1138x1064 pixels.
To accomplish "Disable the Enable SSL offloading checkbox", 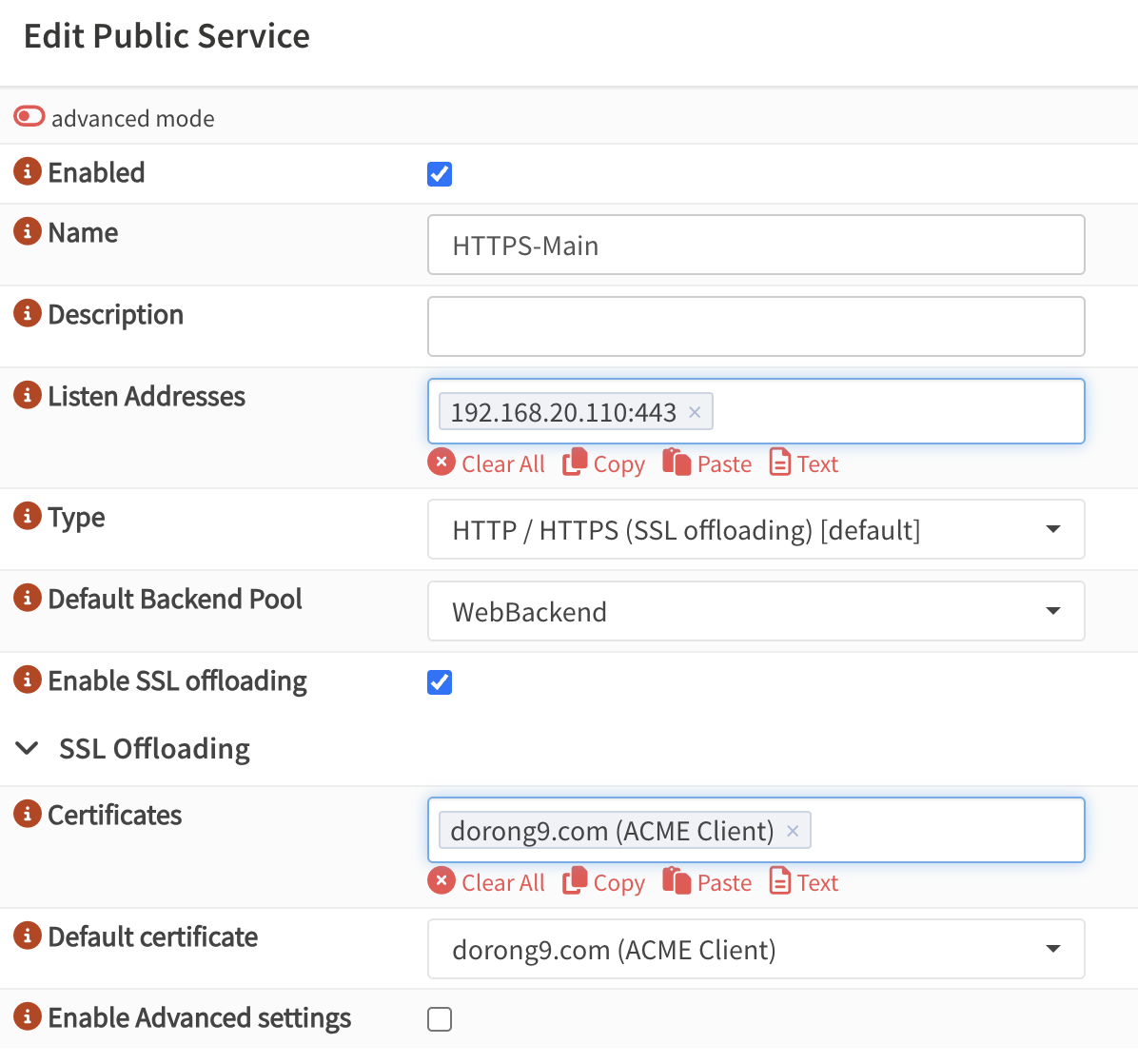I will tap(440, 682).
